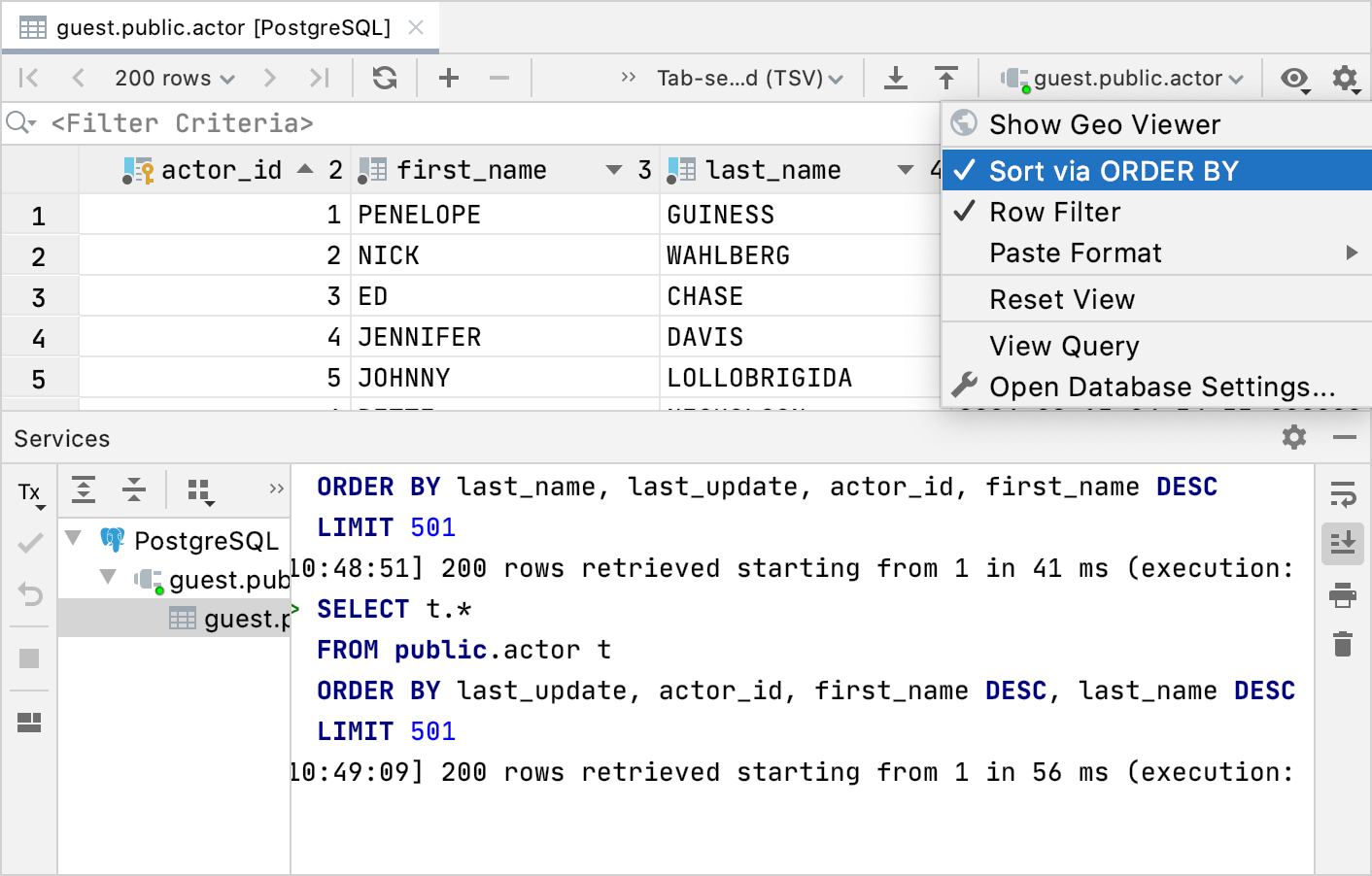
Task: Open the Tab-separated (TSV) format dropdown
Action: (749, 78)
